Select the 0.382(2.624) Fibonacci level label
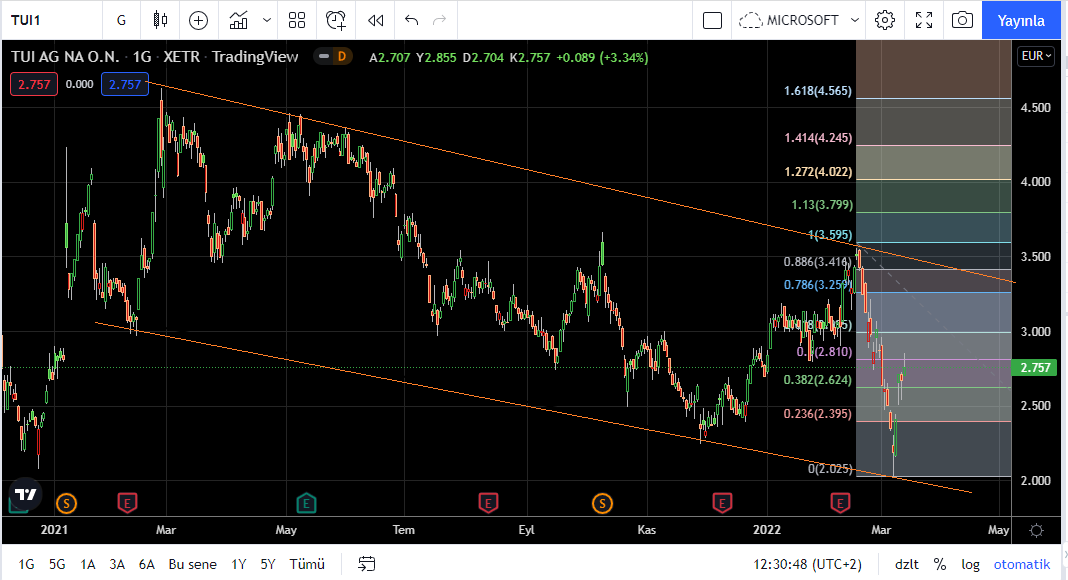Image resolution: width=1068 pixels, height=580 pixels. tap(817, 379)
